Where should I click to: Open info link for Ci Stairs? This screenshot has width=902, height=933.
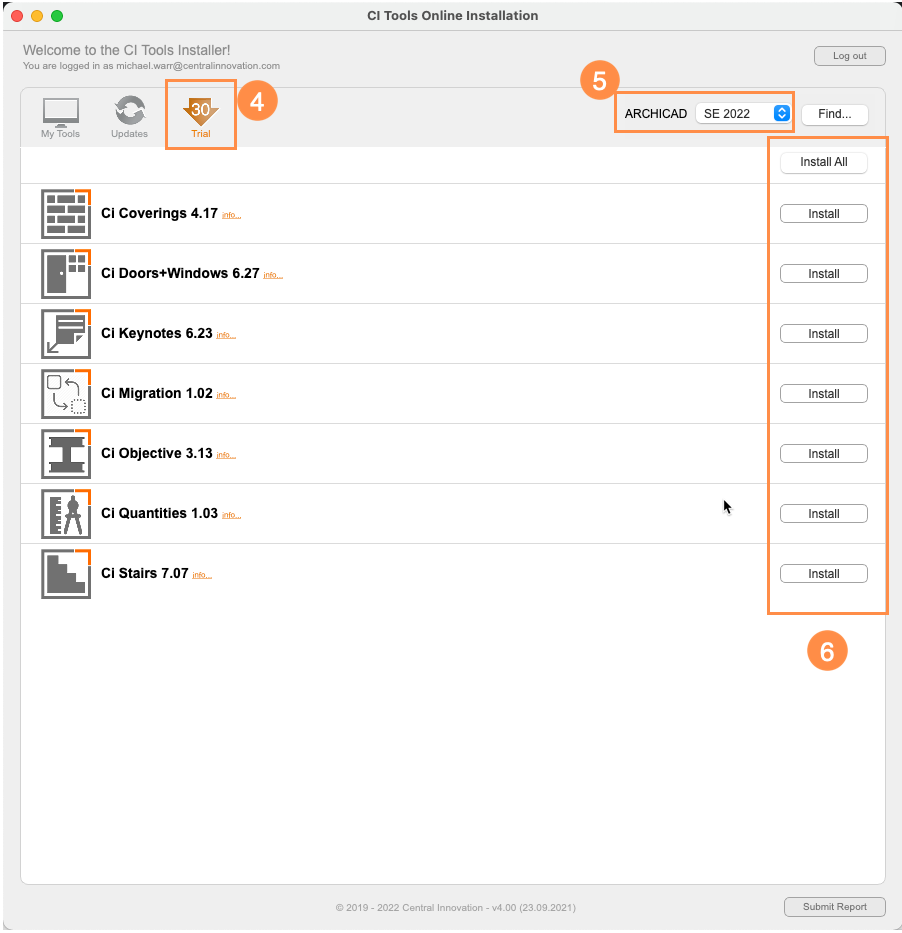[x=202, y=576]
